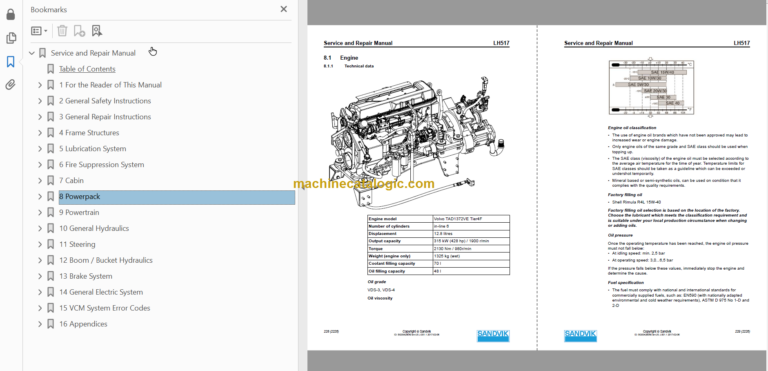Expand the '2 General Safety Instructions' bookmark
Screen dimensions: 768x371
coord(40,101)
